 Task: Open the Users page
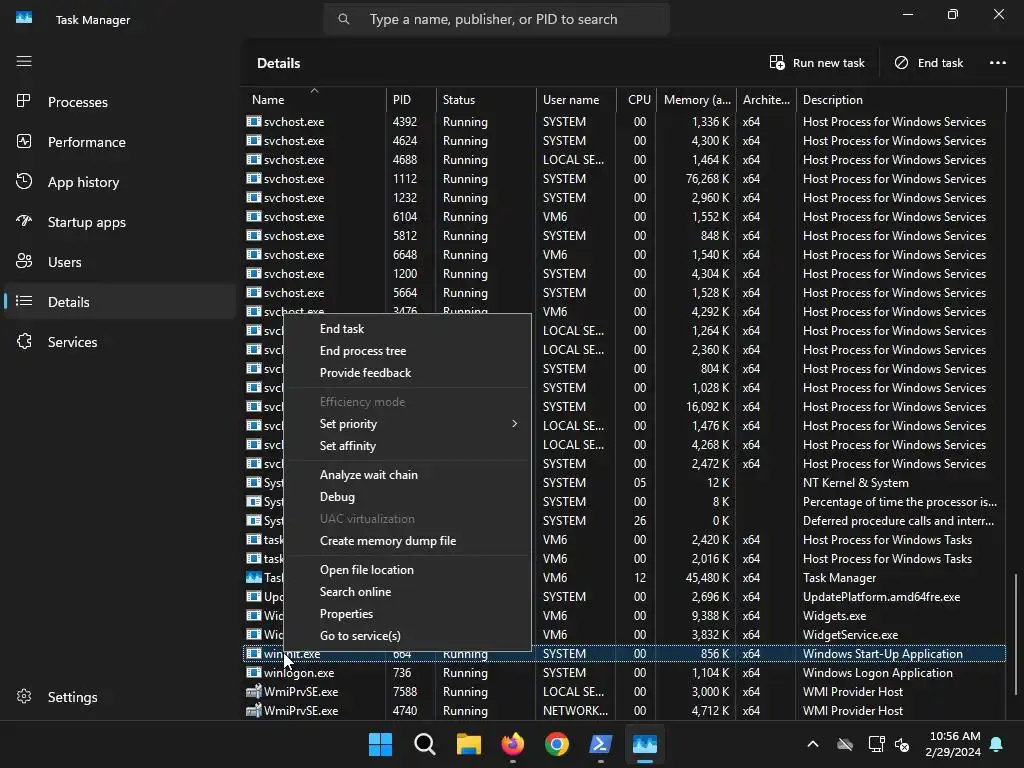[x=120, y=262]
